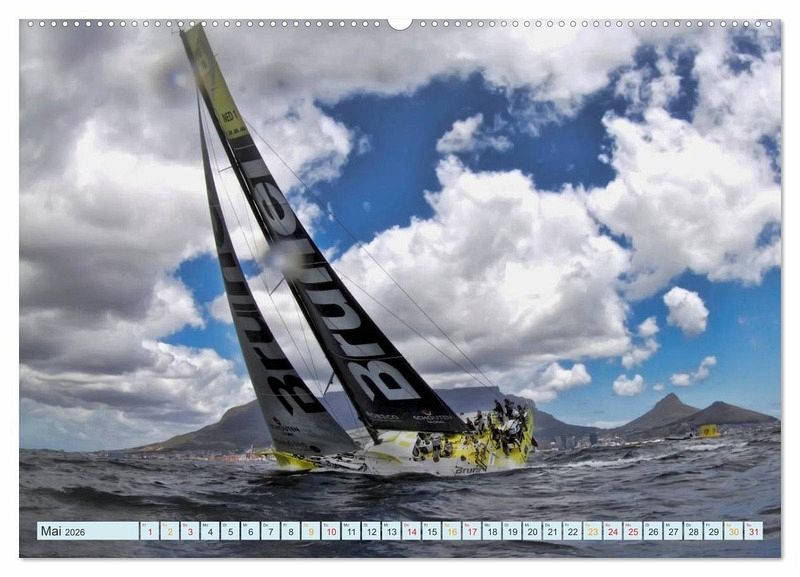This screenshot has height=577, width=800.
Task: Select day 31 in the calendar strip
Action: tap(752, 531)
